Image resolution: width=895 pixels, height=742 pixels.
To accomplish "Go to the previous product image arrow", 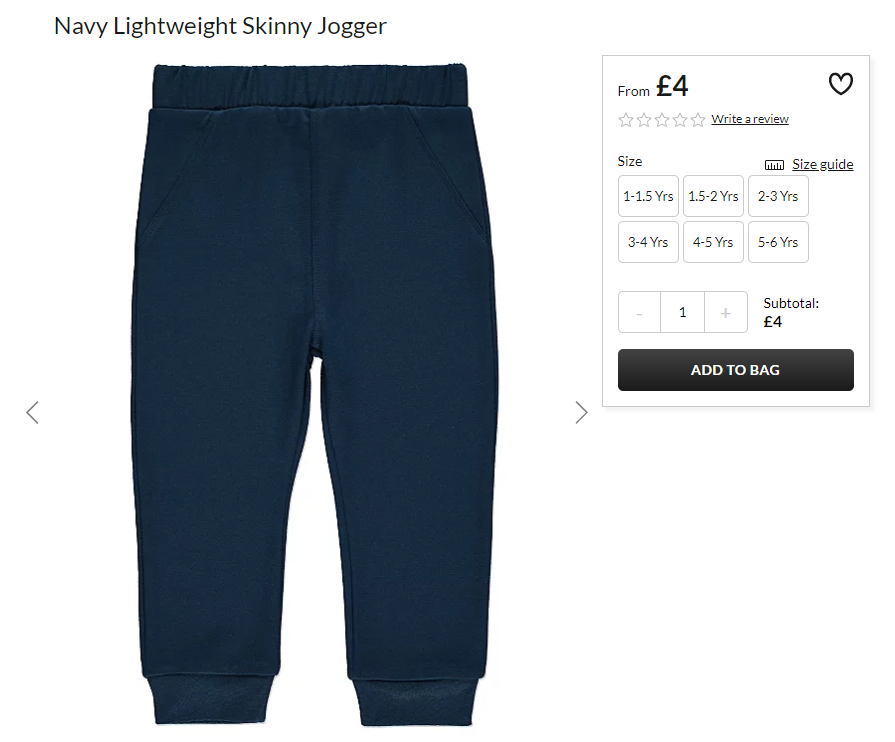I will 33,413.
